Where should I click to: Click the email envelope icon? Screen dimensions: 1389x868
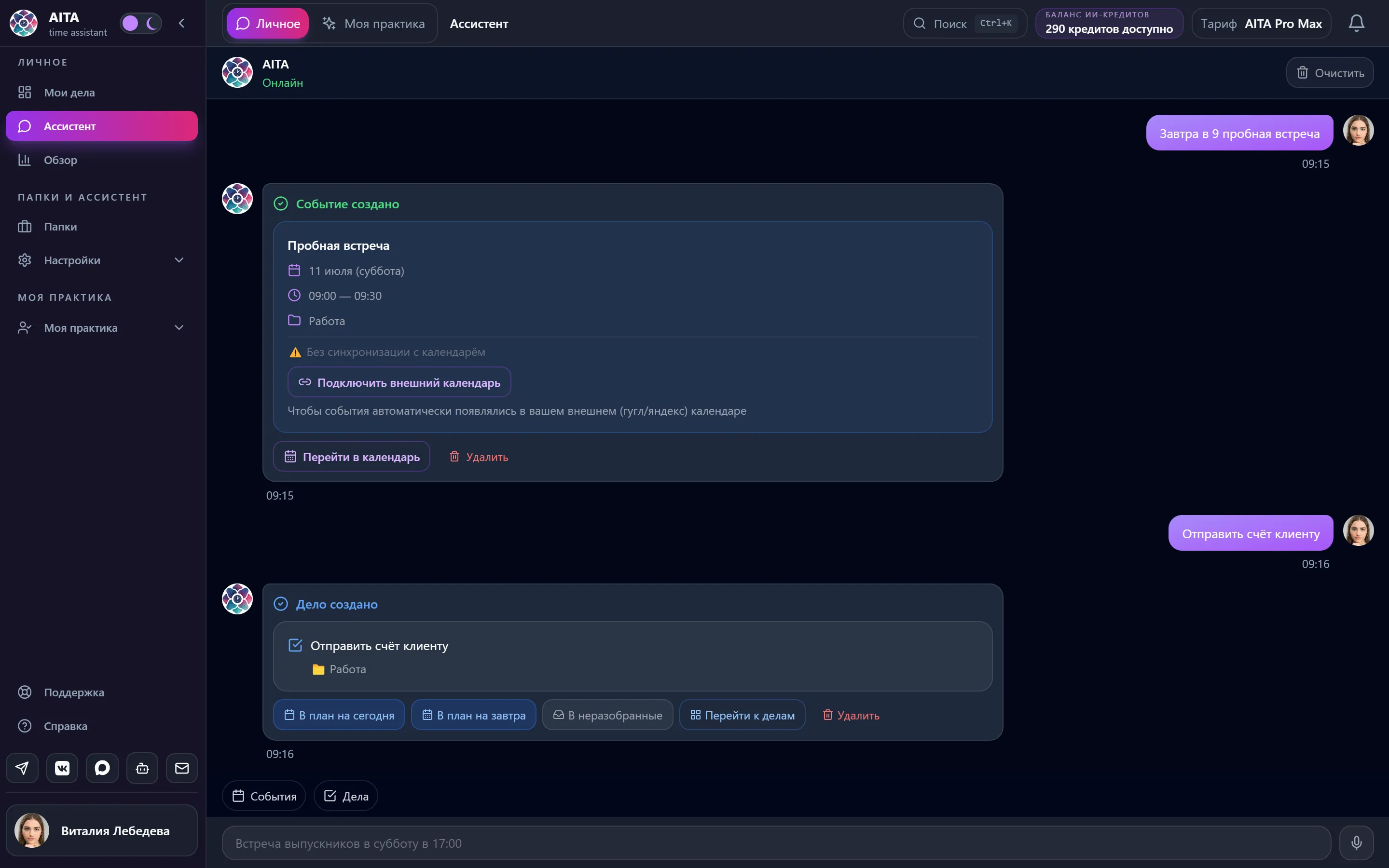tap(182, 768)
